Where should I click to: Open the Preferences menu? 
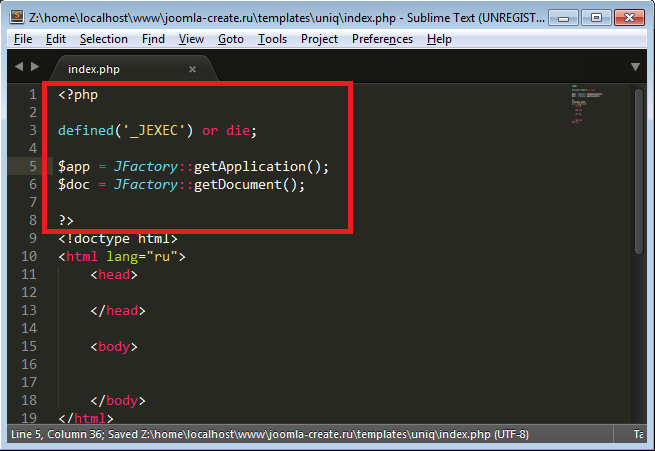tap(382, 39)
